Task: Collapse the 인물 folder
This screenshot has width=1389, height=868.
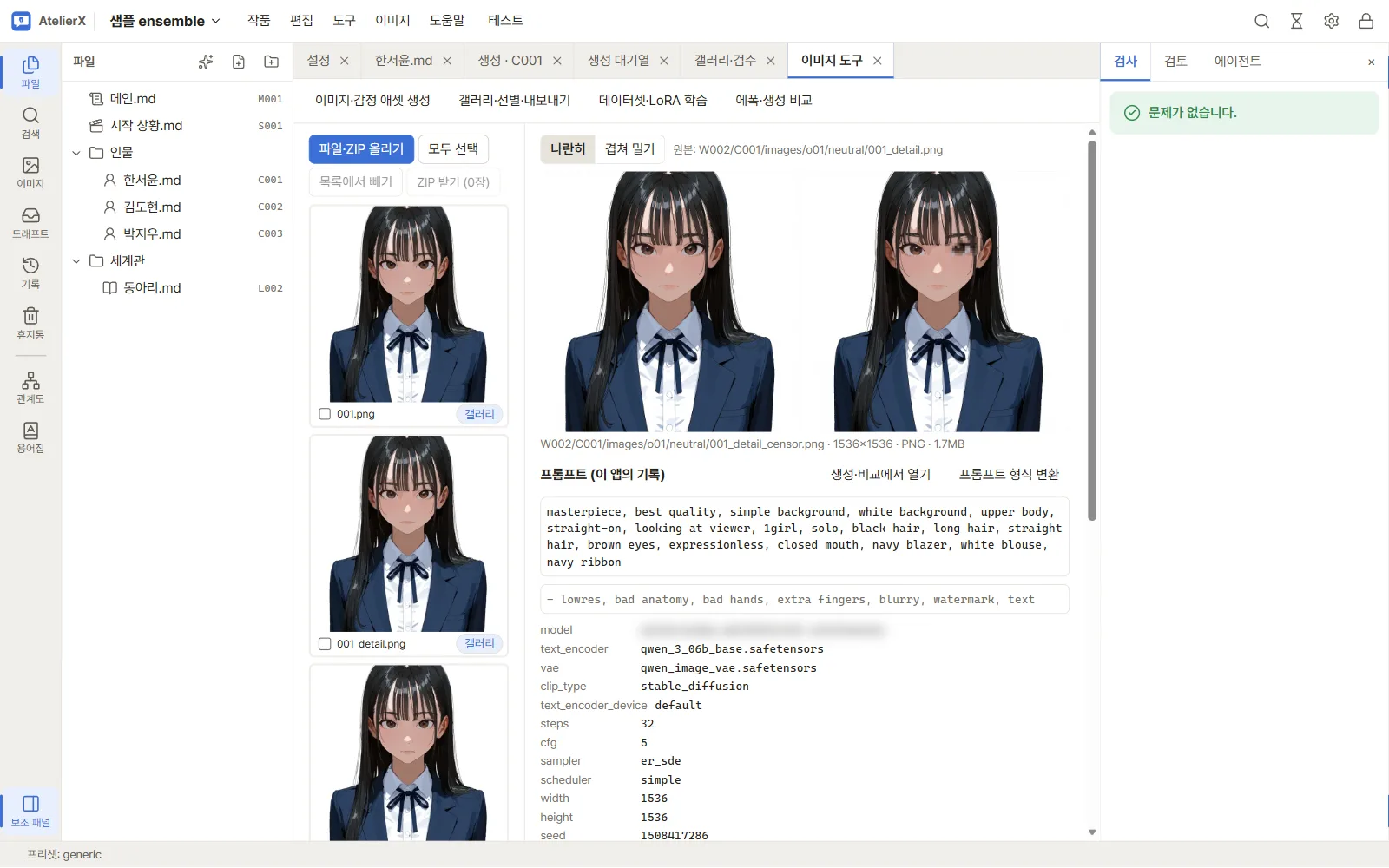Action: pos(76,153)
